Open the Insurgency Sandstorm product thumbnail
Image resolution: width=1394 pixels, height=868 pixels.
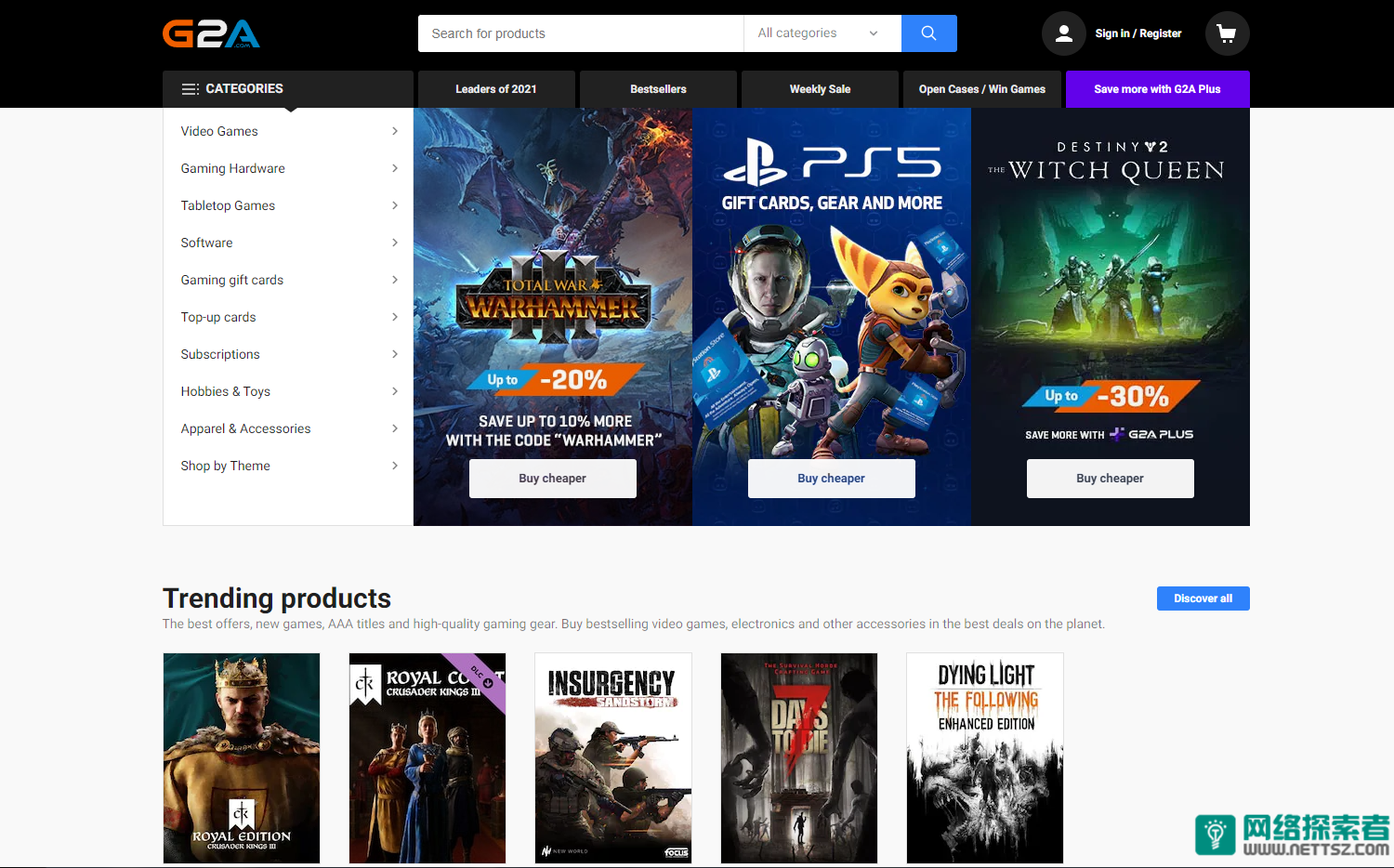[x=612, y=757]
